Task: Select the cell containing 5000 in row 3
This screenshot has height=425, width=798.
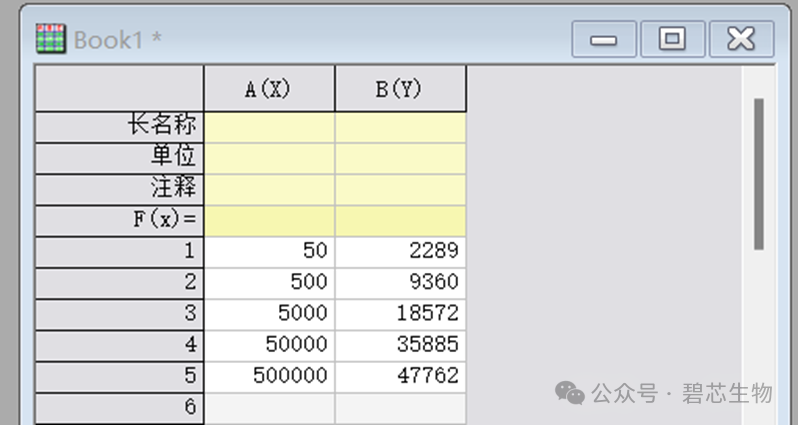Action: tap(269, 315)
